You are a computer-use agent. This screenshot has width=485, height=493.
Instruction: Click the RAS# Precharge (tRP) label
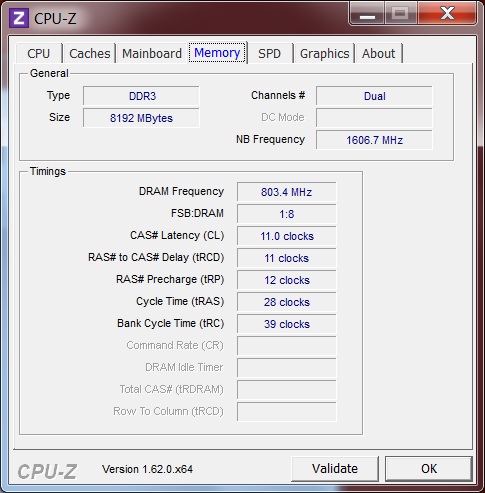coord(170,279)
